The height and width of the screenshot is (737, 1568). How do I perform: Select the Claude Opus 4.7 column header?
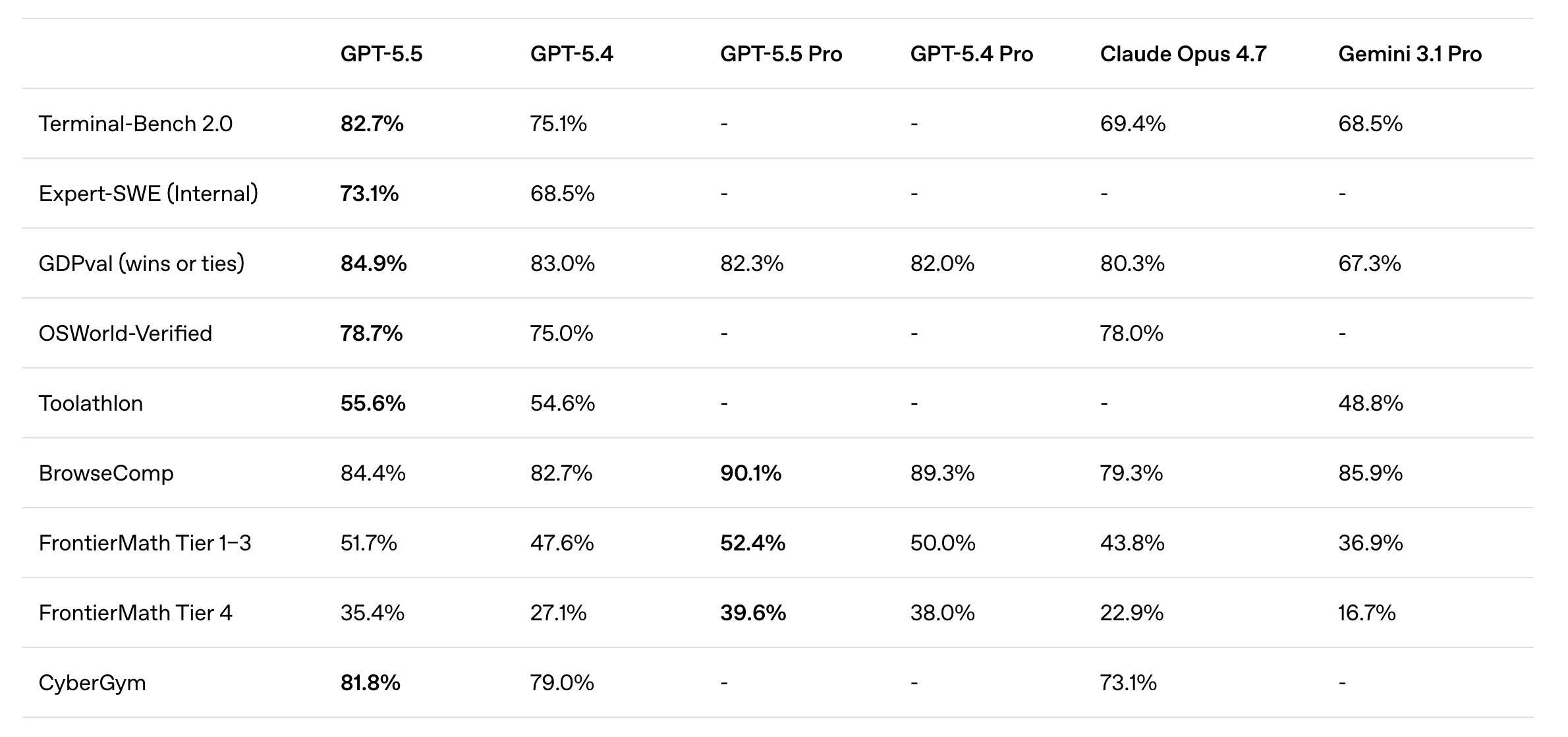point(1183,54)
